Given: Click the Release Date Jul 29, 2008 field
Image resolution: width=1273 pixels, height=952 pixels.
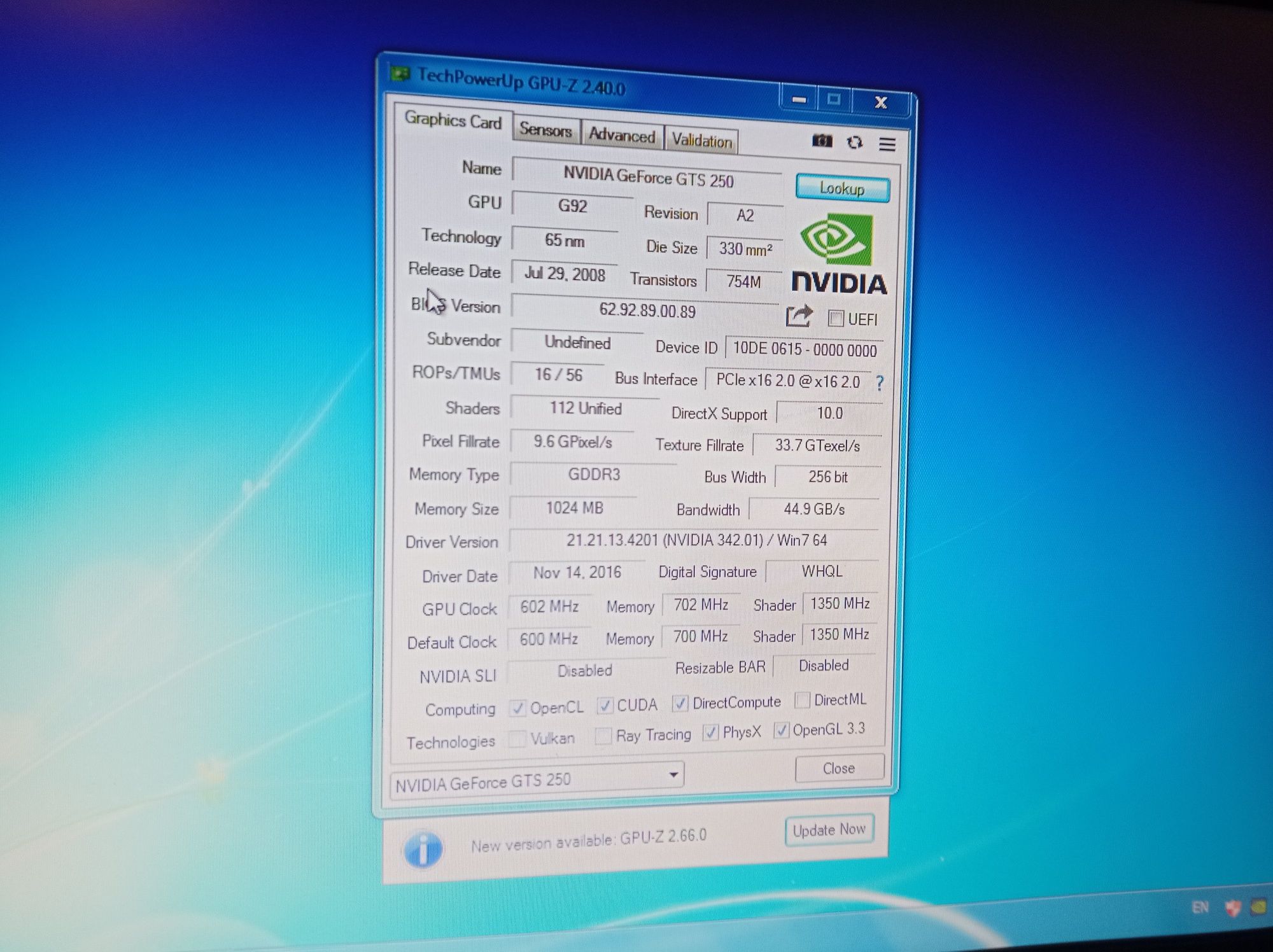Looking at the screenshot, I should (x=565, y=274).
